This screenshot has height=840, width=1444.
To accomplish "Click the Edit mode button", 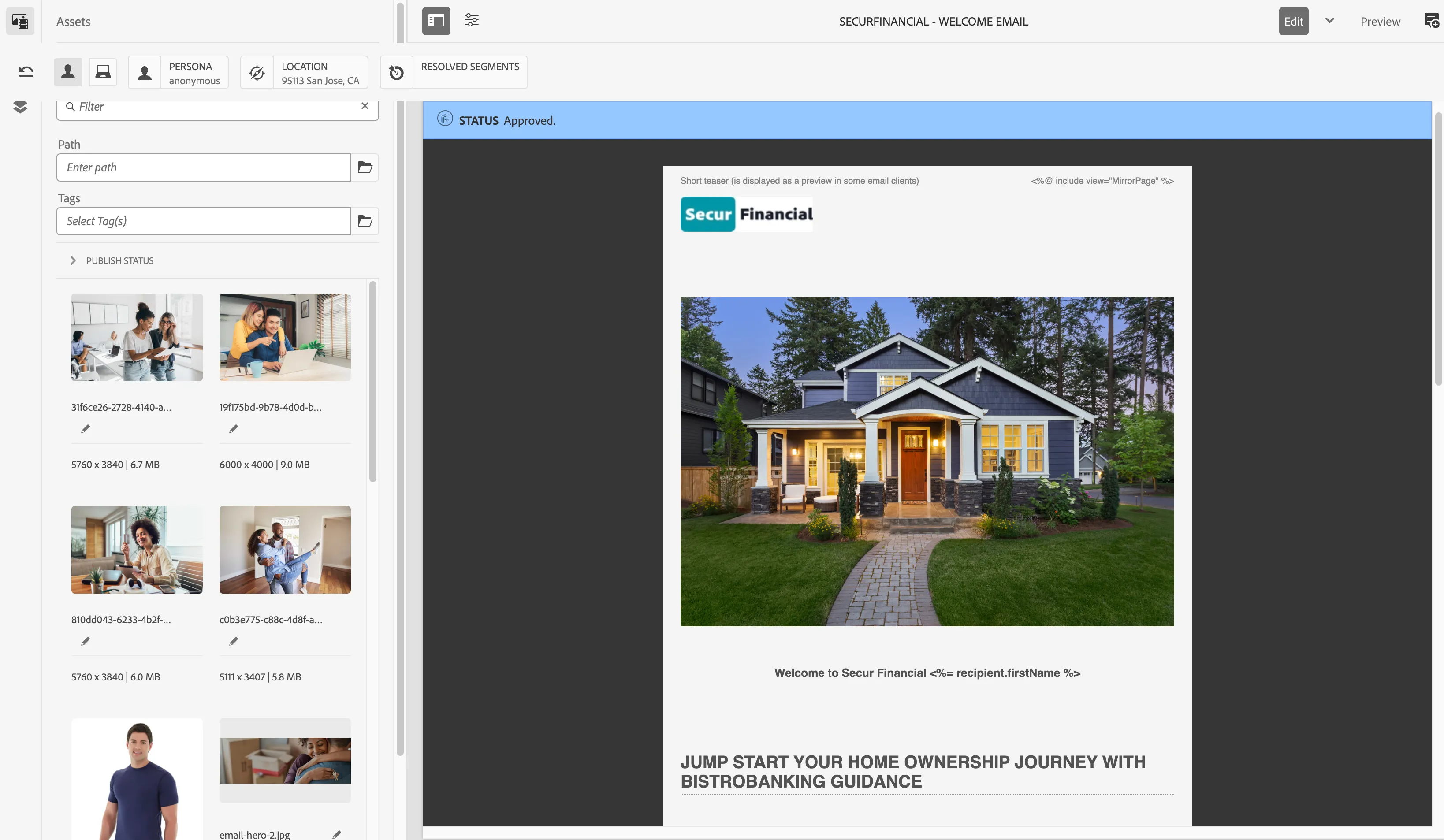I will click(x=1293, y=21).
